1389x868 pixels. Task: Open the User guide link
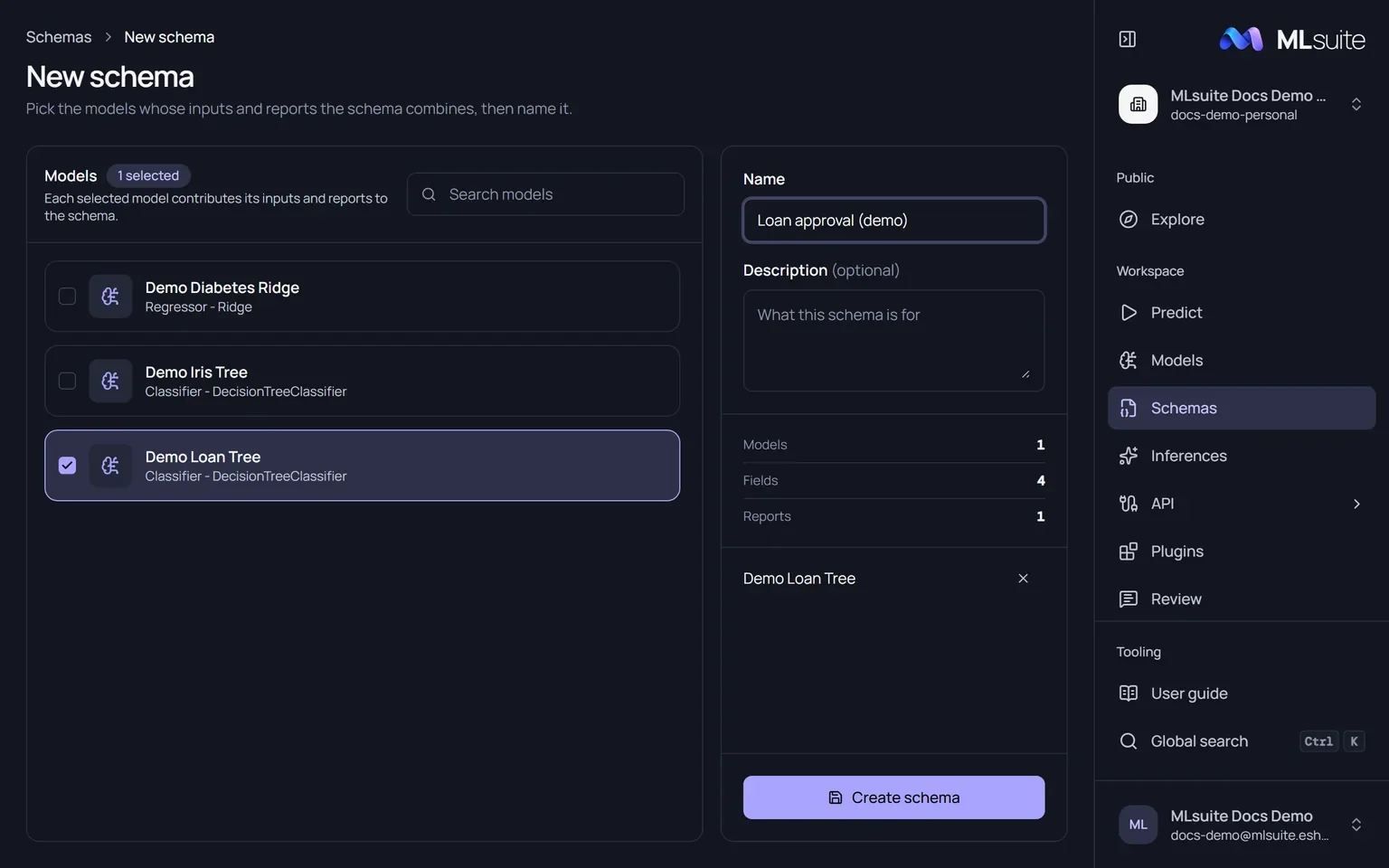1242,693
